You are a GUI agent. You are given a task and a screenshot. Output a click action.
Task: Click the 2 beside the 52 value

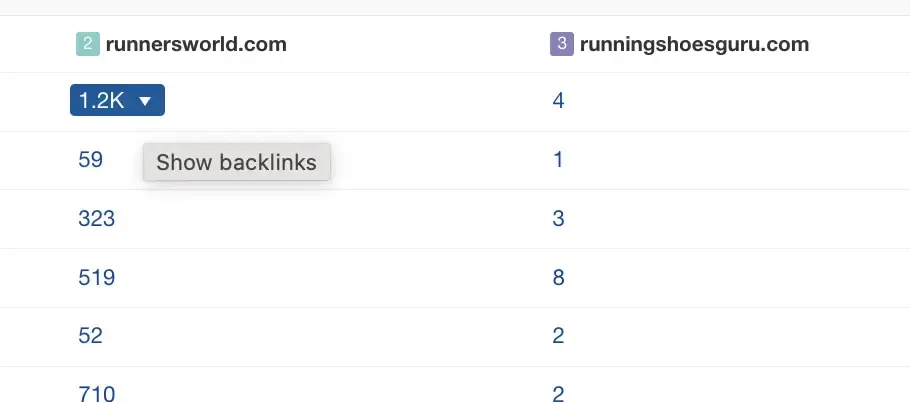coord(558,336)
